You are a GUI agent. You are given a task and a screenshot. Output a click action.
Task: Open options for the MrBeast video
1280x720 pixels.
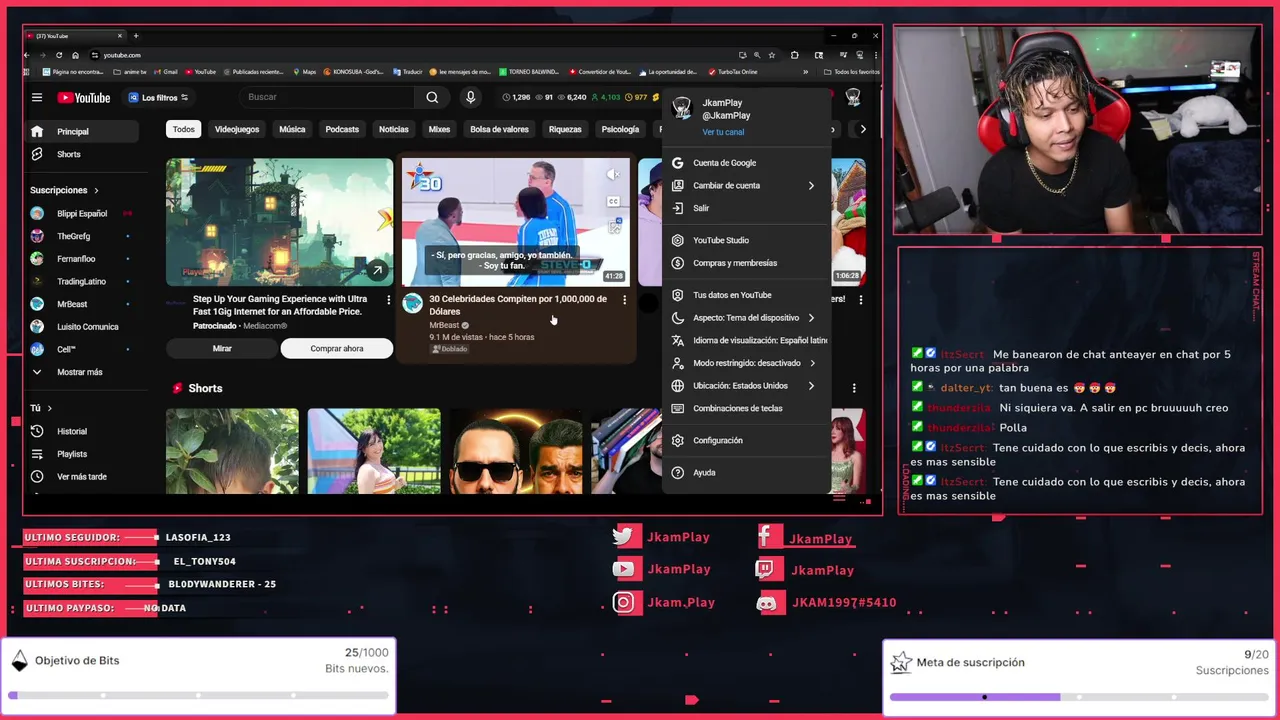[x=625, y=300]
